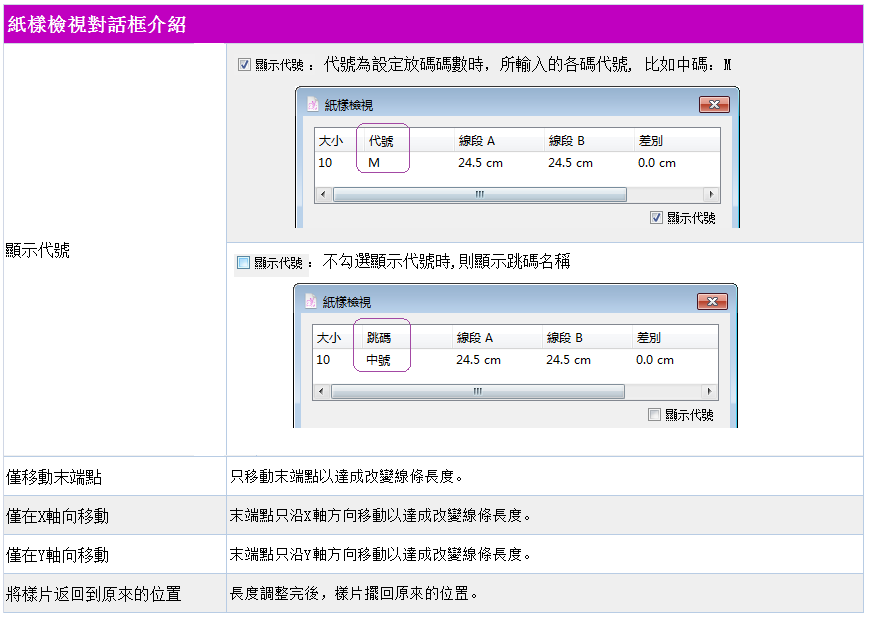Select the 代號 column header
870x619 pixels.
click(382, 141)
